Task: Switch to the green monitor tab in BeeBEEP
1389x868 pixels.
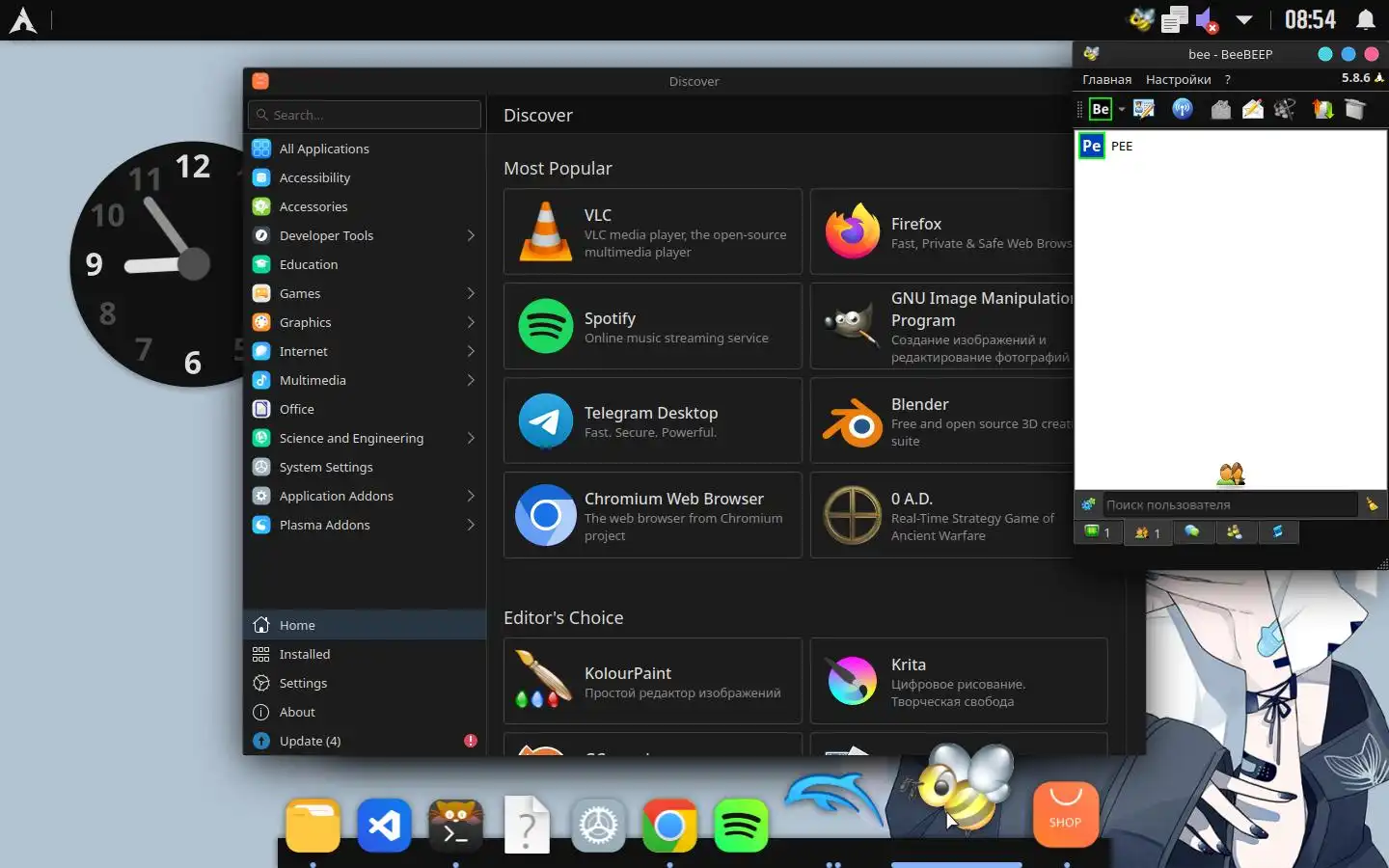Action: point(1098,531)
